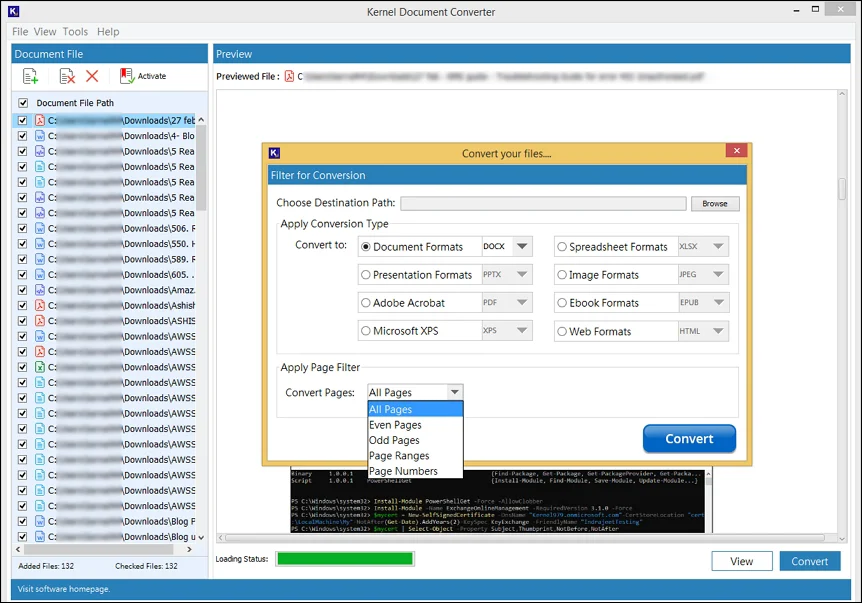Click the file list horizontal scrollbar
Screen dimensions: 862x603
click(x=103, y=549)
